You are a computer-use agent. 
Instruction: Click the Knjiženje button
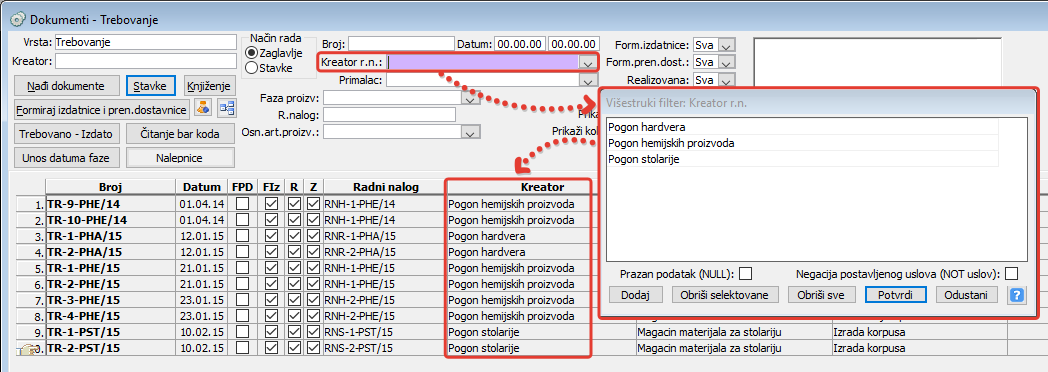[209, 85]
